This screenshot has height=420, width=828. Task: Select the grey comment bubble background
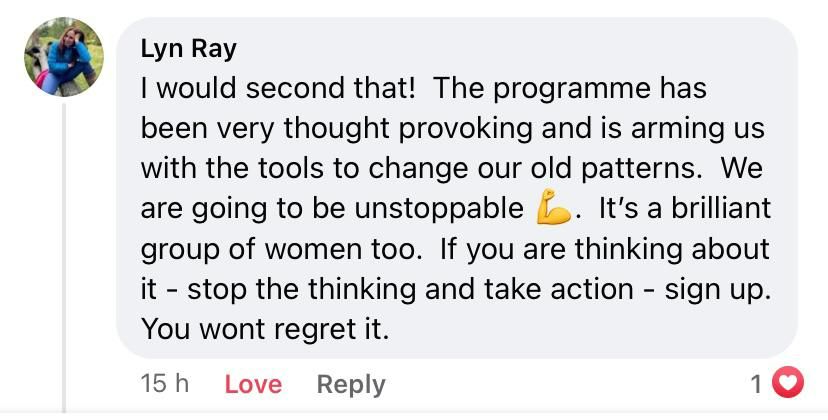click(x=456, y=188)
